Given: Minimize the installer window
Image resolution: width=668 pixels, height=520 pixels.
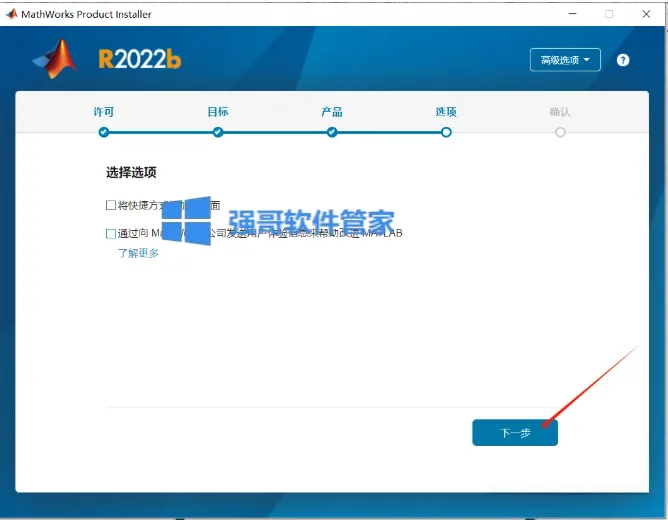Looking at the screenshot, I should (x=573, y=14).
